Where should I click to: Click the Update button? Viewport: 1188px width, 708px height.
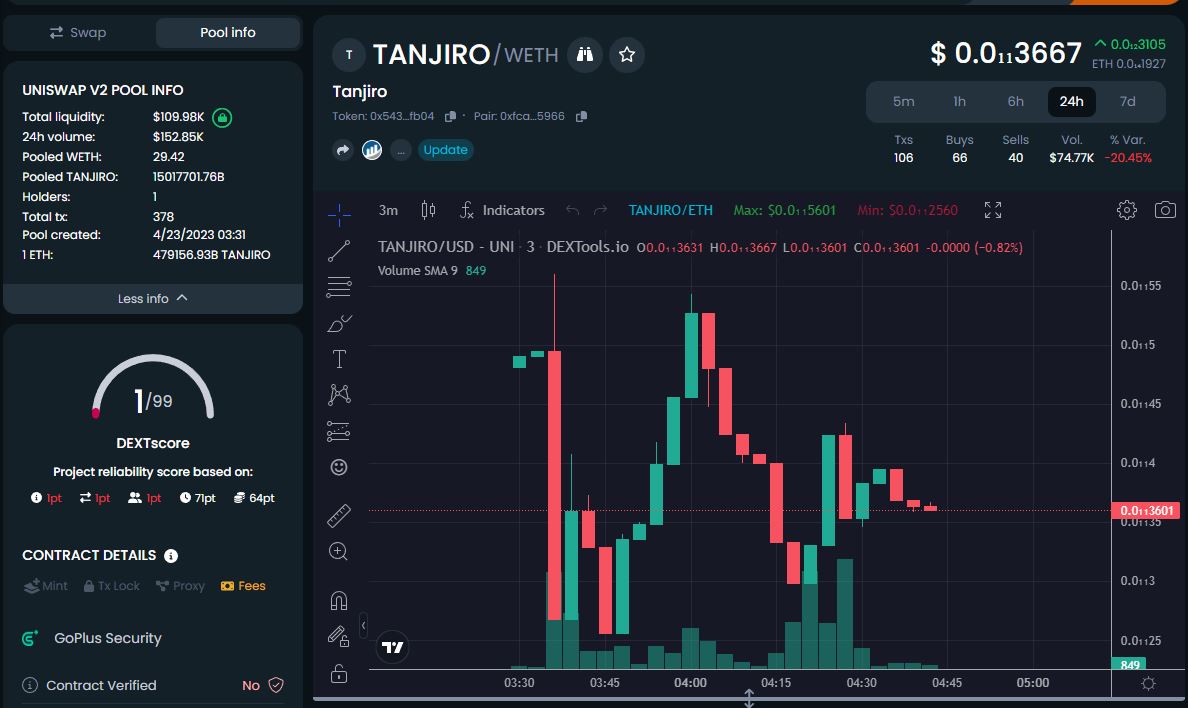(x=445, y=150)
